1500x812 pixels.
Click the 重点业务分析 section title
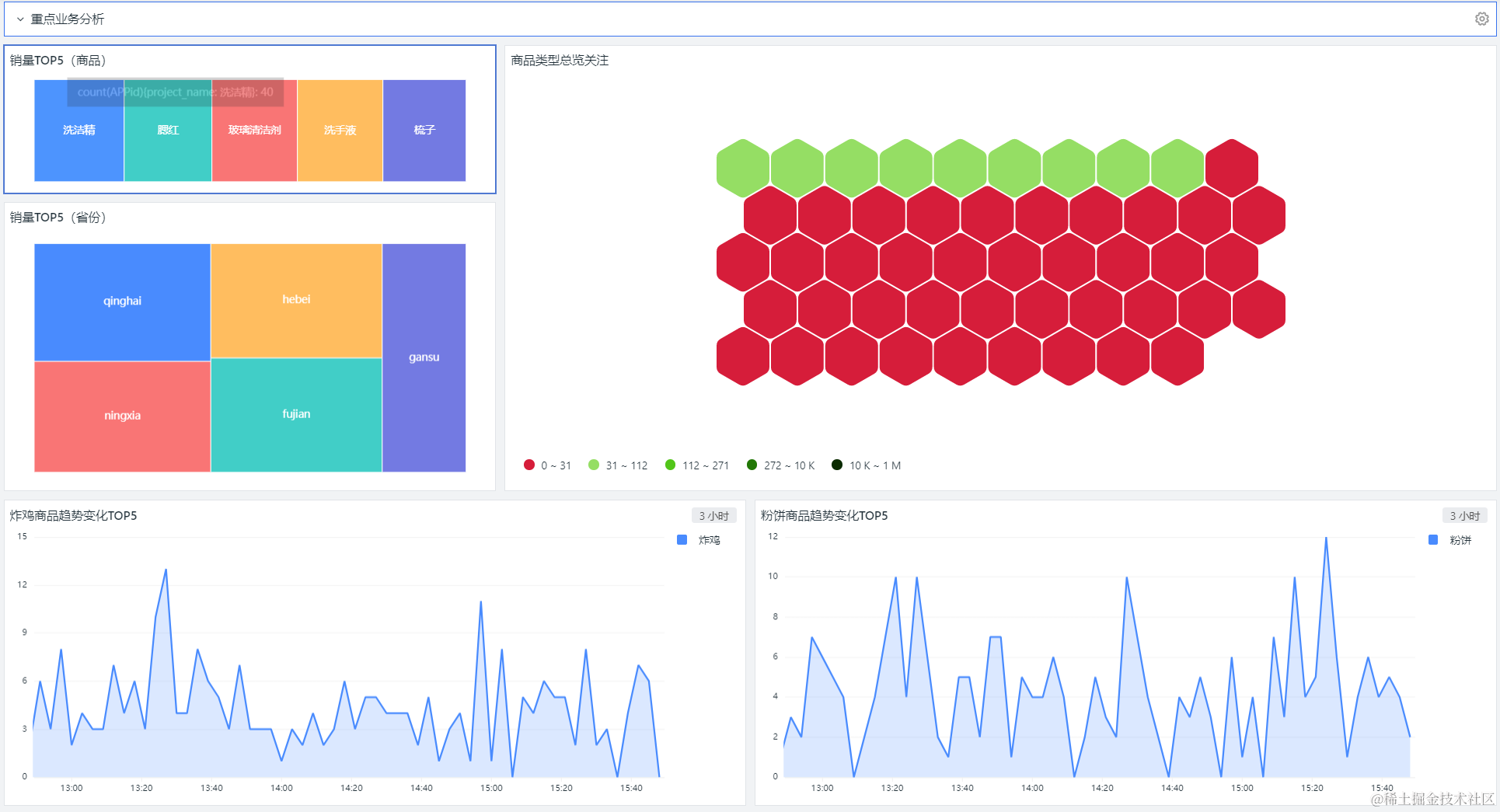68,19
